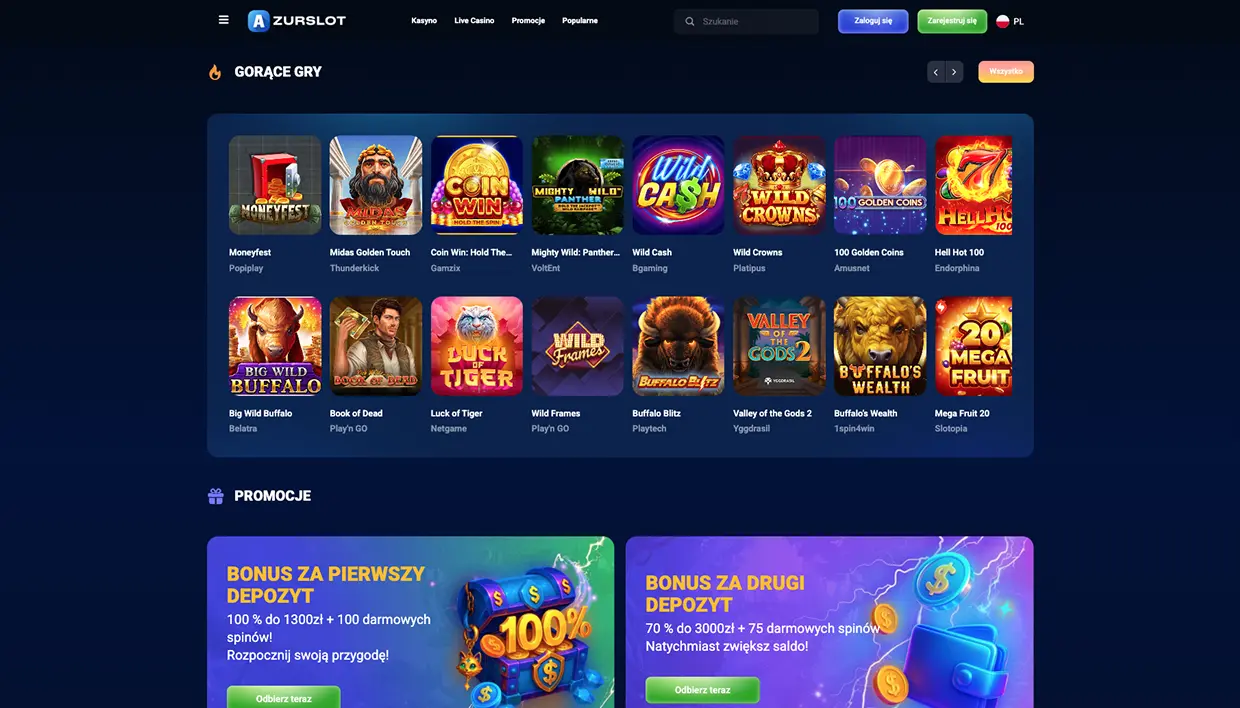Open the hamburger menu icon
Screen dimensions: 1240x708
(x=223, y=20)
